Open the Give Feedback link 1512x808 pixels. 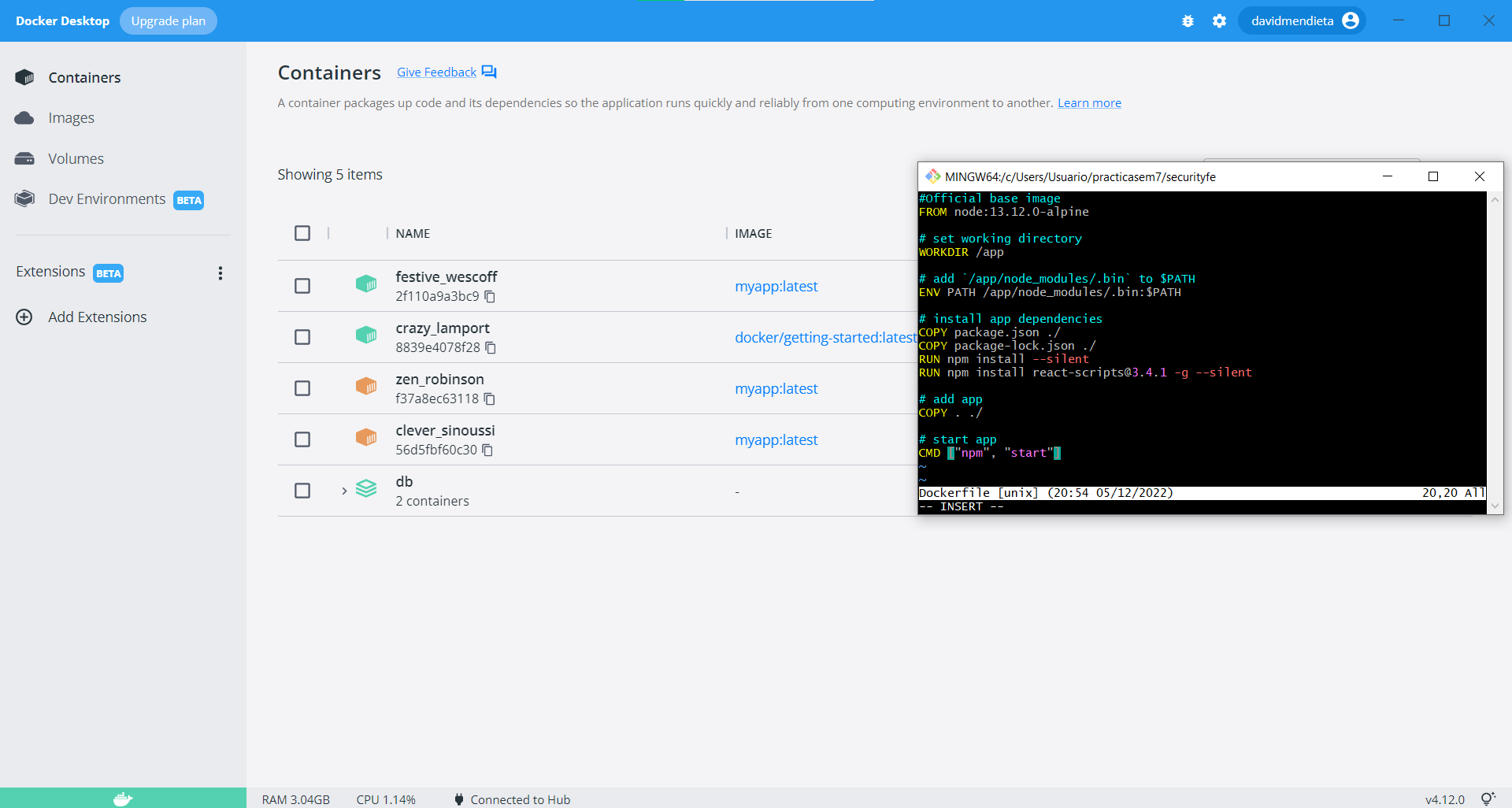[435, 72]
